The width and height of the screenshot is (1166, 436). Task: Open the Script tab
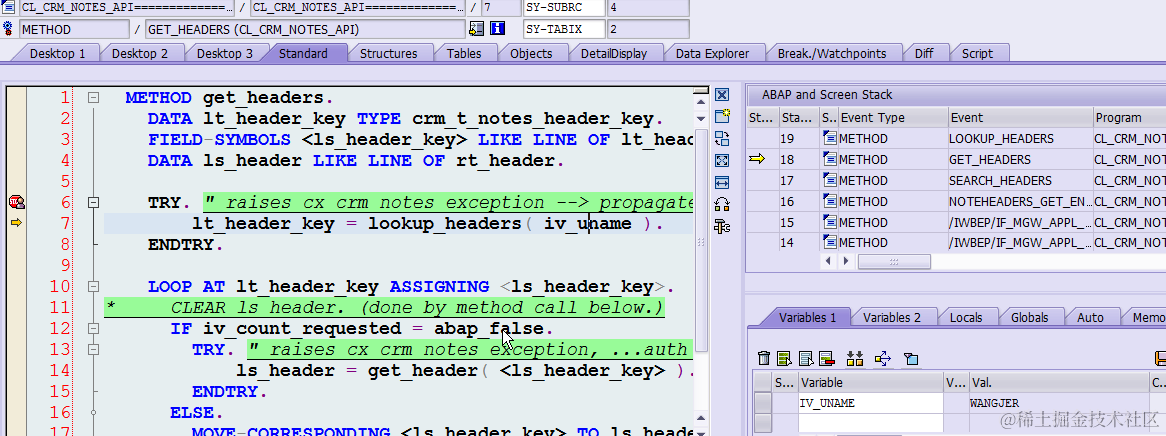[977, 54]
